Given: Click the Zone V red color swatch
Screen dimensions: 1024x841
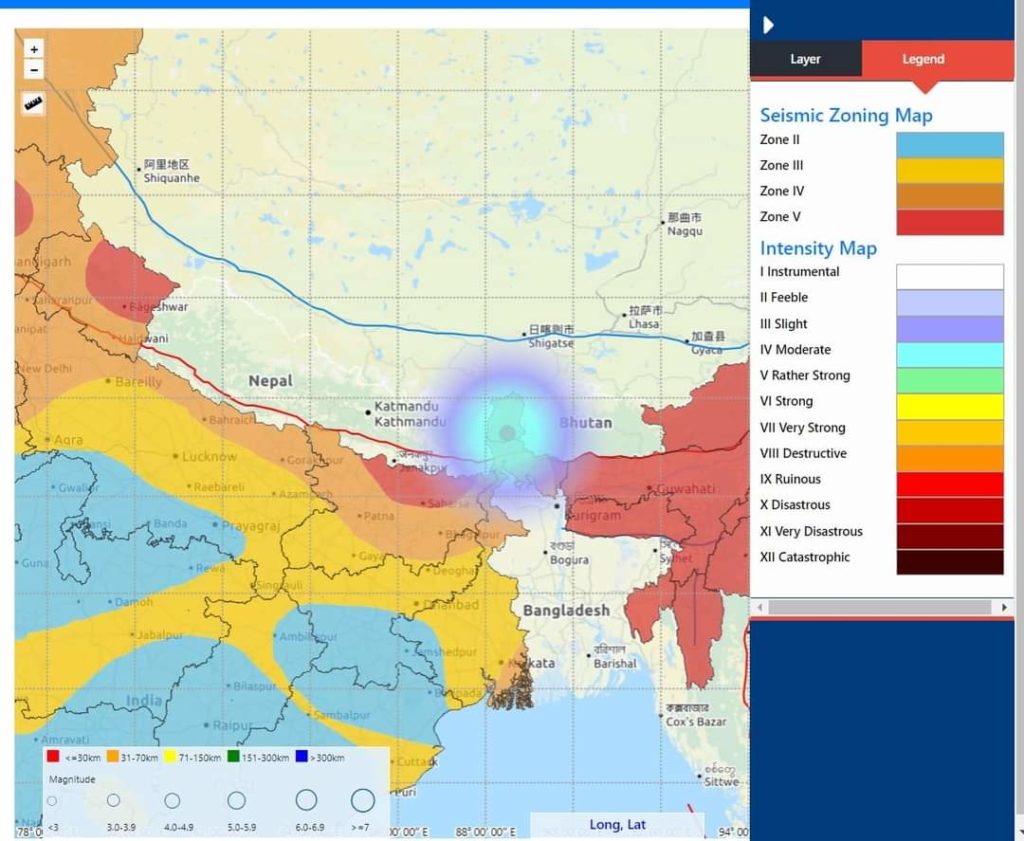Looking at the screenshot, I should coord(949,222).
